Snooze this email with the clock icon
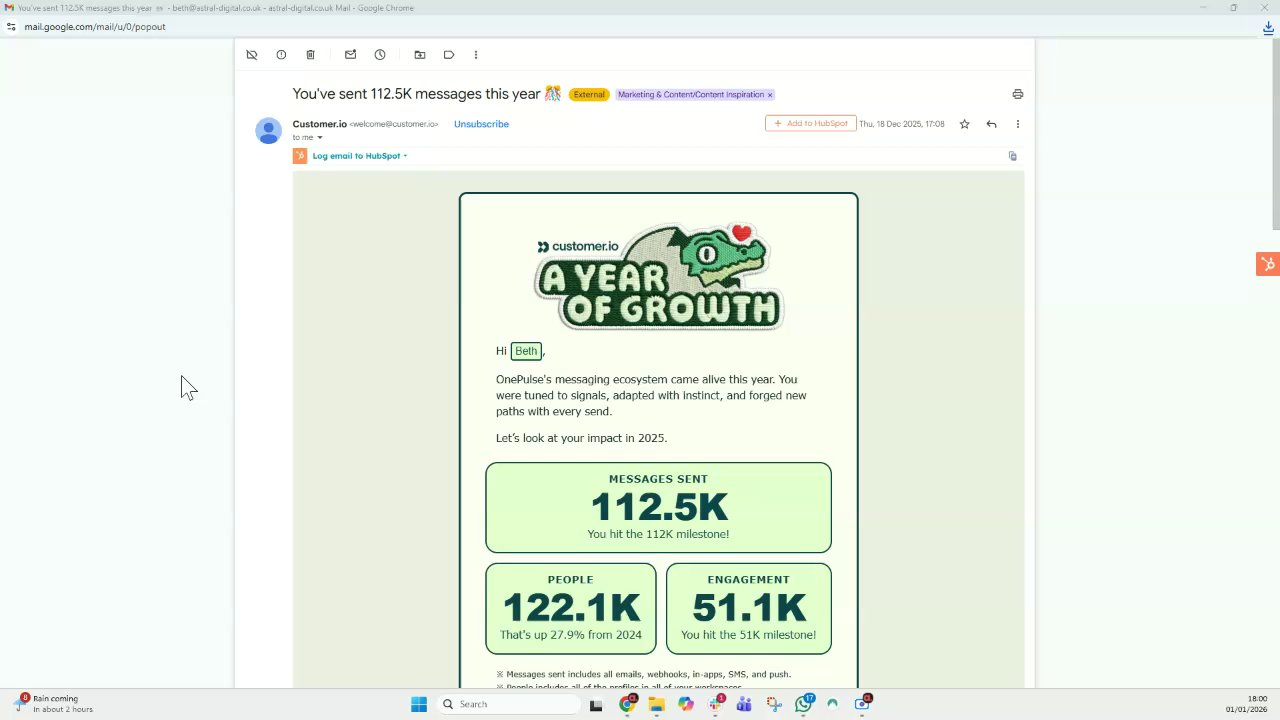The width and height of the screenshot is (1280, 720). pos(380,55)
